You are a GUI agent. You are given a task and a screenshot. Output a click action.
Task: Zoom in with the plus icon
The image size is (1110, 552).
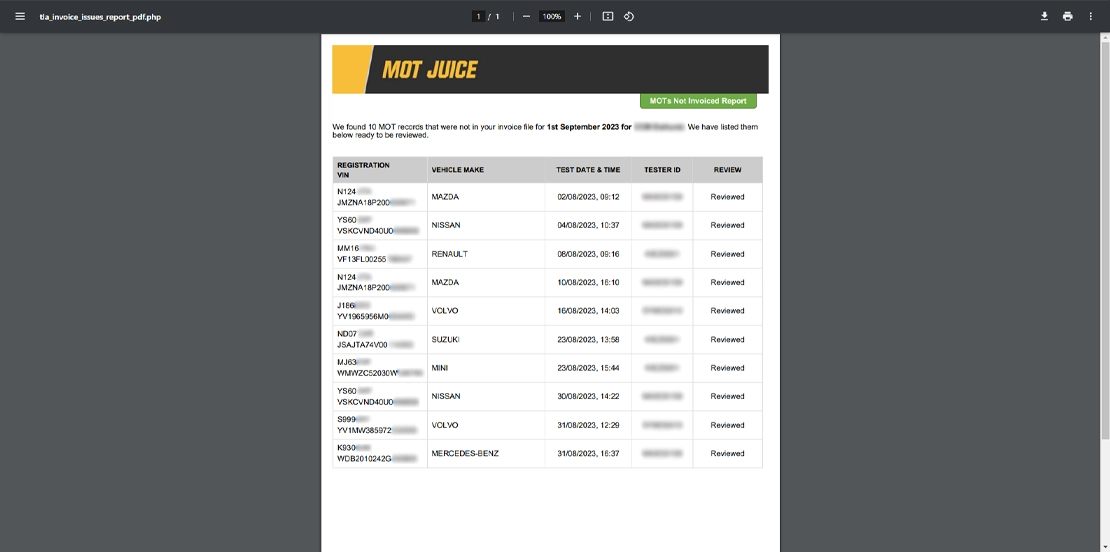(577, 16)
